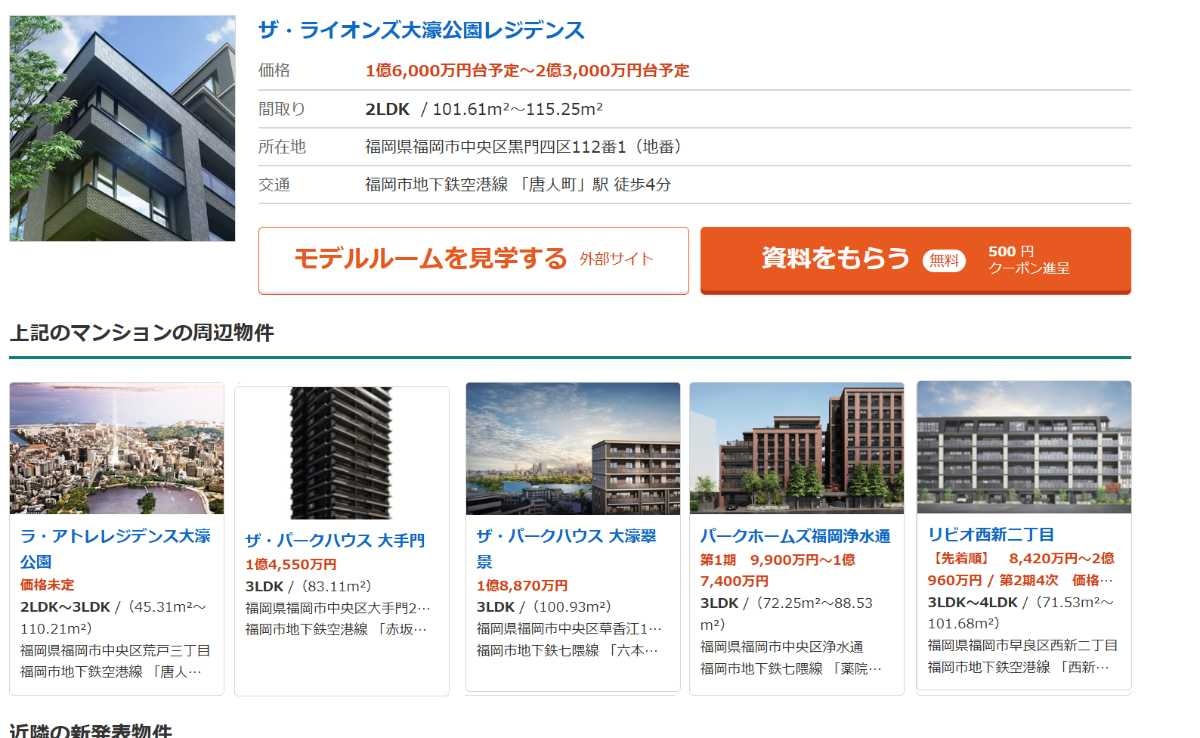Screen dimensions: 1200x738
Task: Open ザ・パークハウス 大手門 tower image
Action: coord(341,452)
